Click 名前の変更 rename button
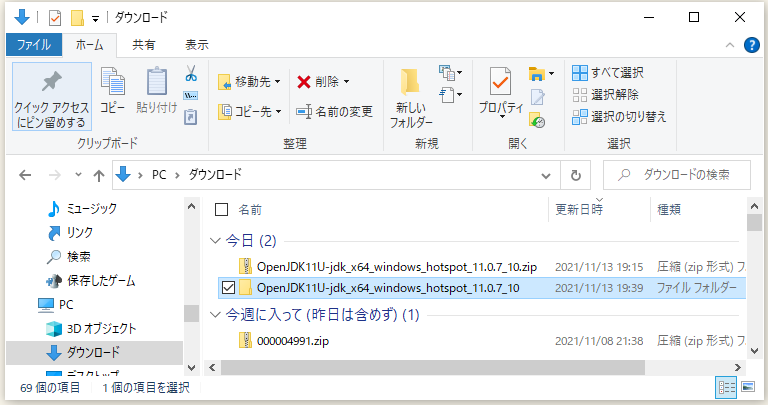Viewport: 768px width, 405px height. tap(335, 112)
